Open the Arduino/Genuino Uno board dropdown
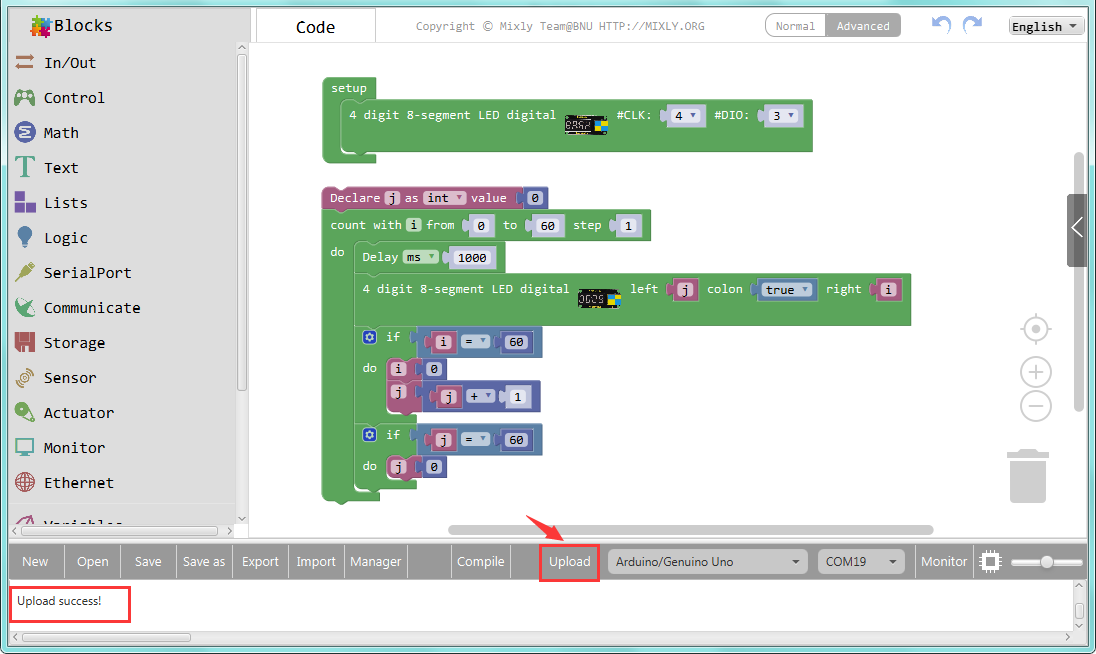Screen dimensions: 1096x654 [x=708, y=561]
